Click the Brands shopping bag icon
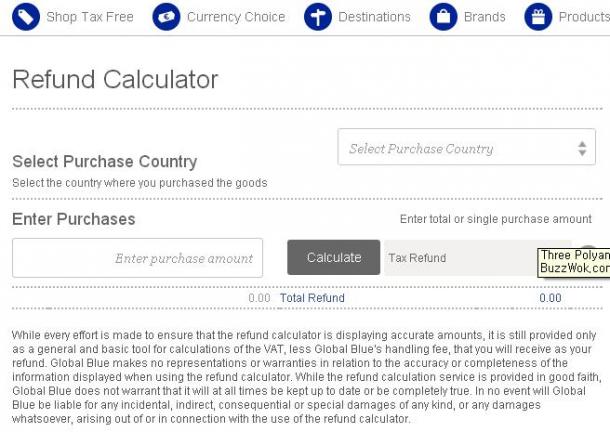The height and width of the screenshot is (432, 610). pos(443,17)
